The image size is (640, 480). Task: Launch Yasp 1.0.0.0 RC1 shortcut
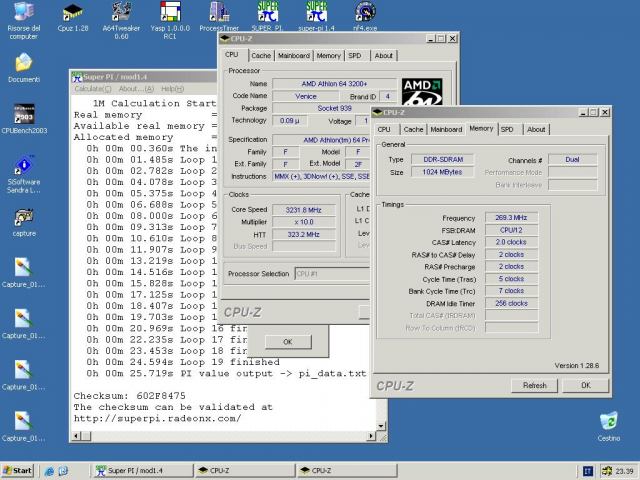tap(170, 20)
